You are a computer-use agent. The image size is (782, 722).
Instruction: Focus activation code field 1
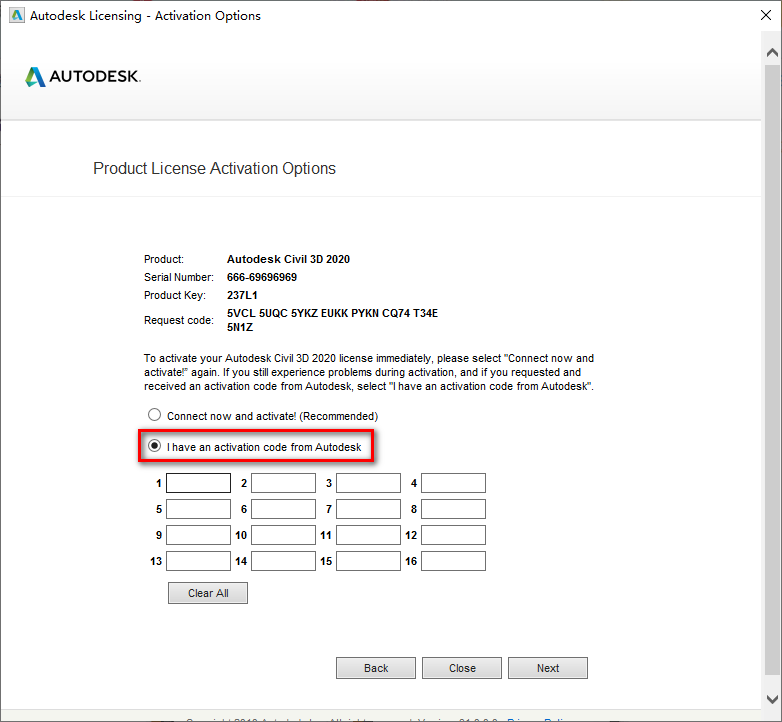tap(198, 484)
